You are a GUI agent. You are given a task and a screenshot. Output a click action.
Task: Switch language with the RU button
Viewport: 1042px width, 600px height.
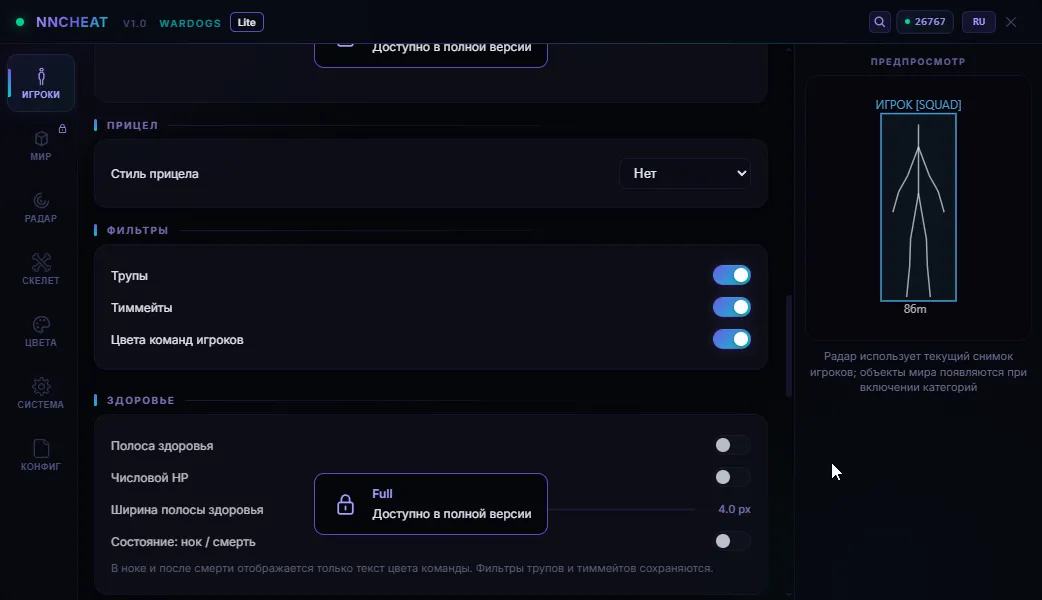[979, 22]
